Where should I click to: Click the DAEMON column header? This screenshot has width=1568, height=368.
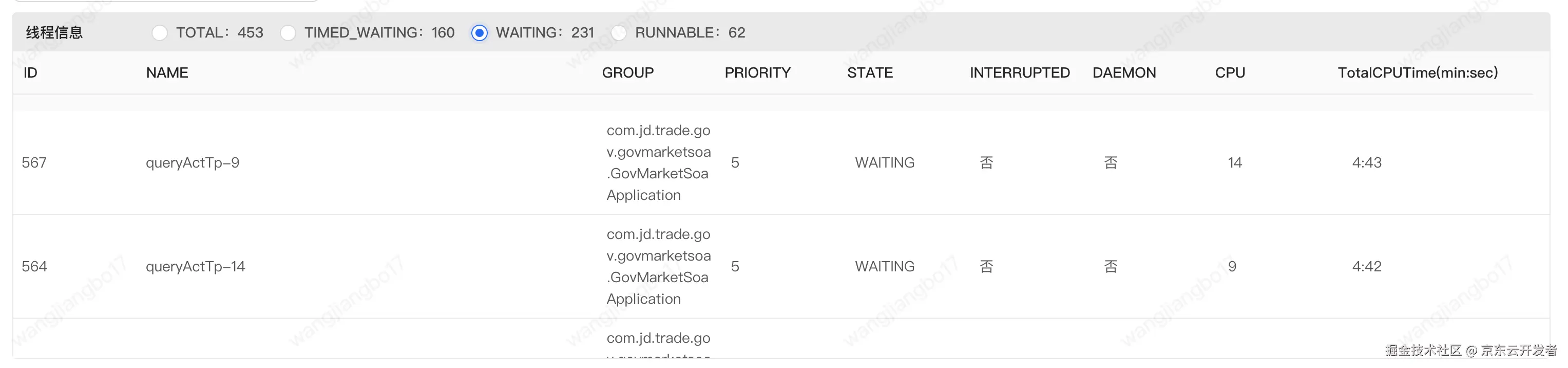tap(1124, 72)
